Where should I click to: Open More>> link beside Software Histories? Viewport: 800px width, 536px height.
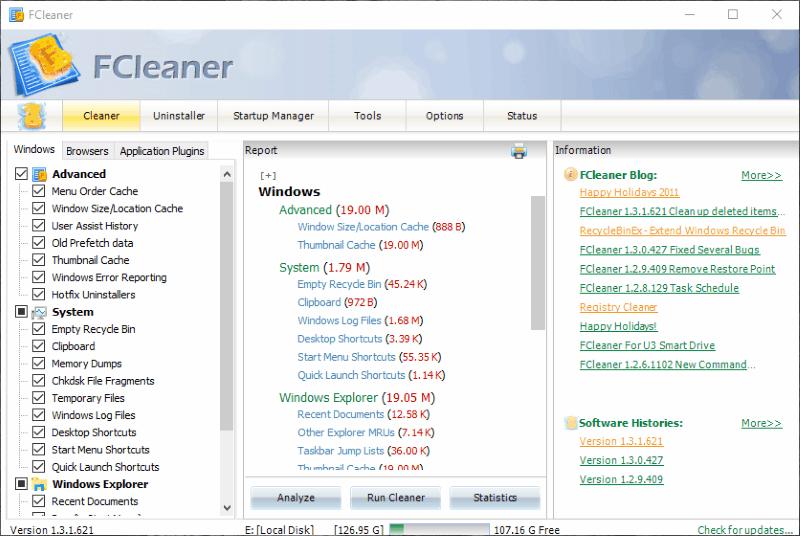pyautogui.click(x=761, y=423)
